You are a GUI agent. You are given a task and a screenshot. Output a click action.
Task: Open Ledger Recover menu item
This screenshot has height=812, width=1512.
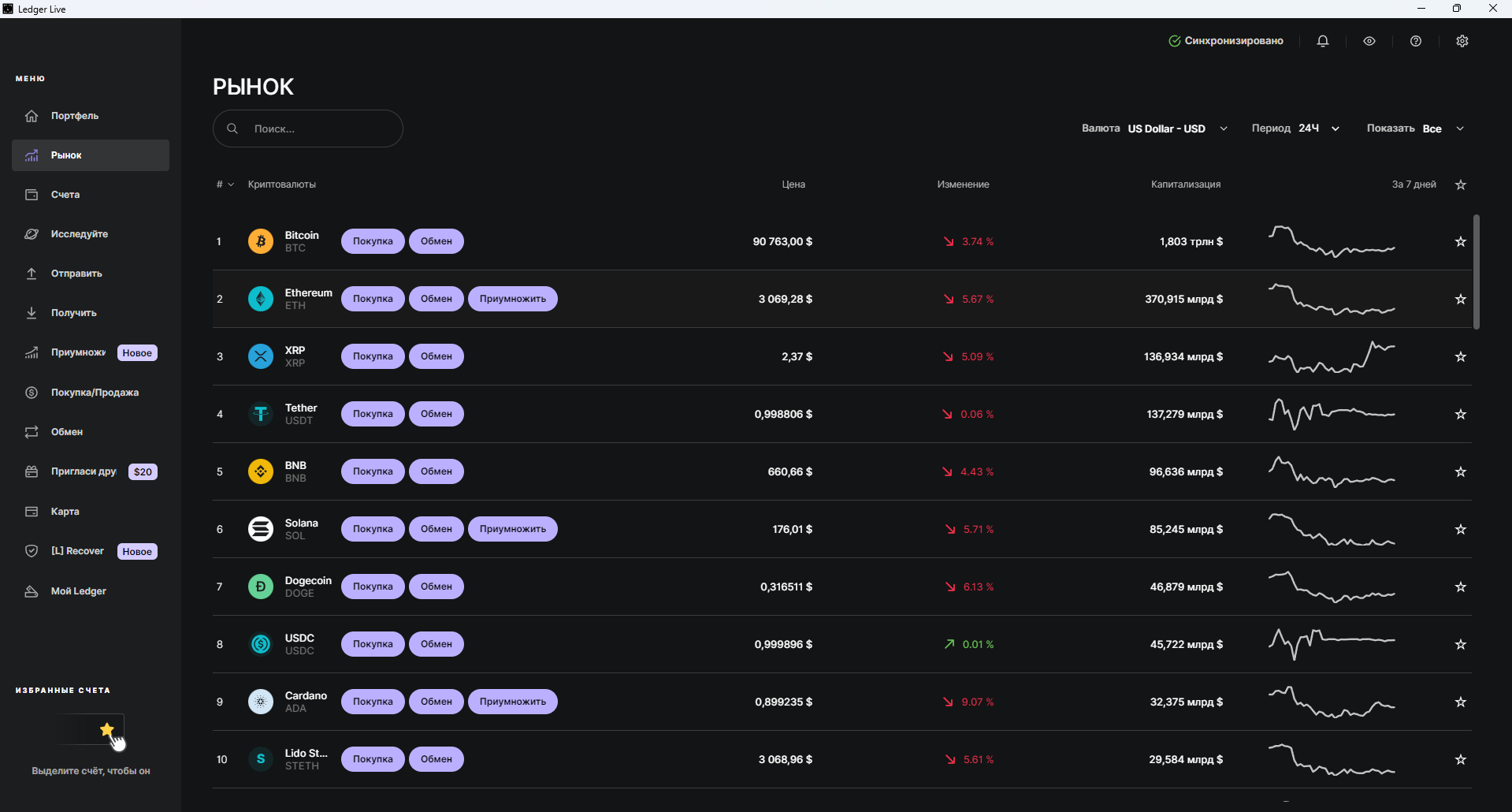pos(91,551)
